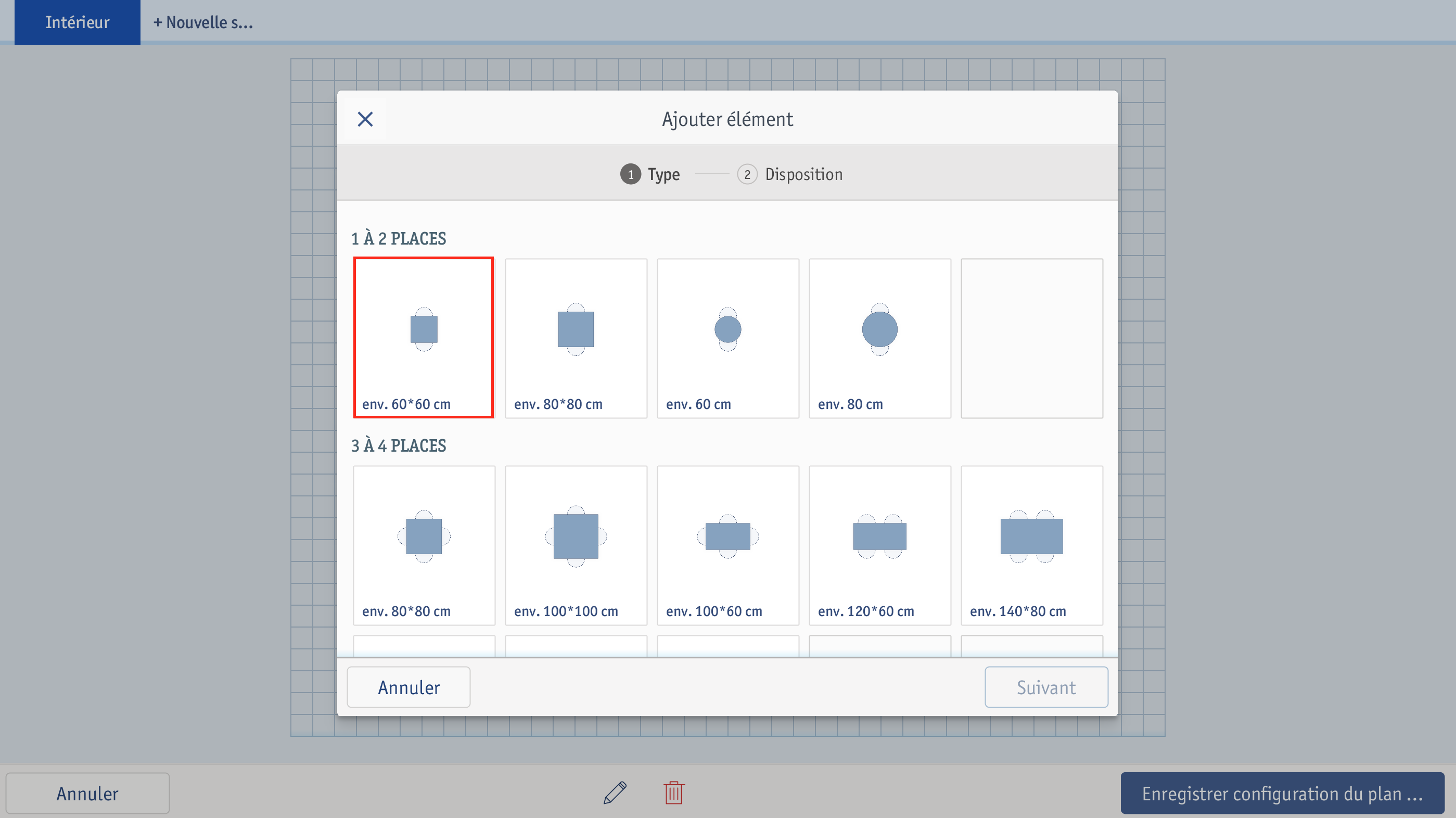Select the env. 60*60 cm square table
Screen dimensions: 1456x818
(x=424, y=338)
